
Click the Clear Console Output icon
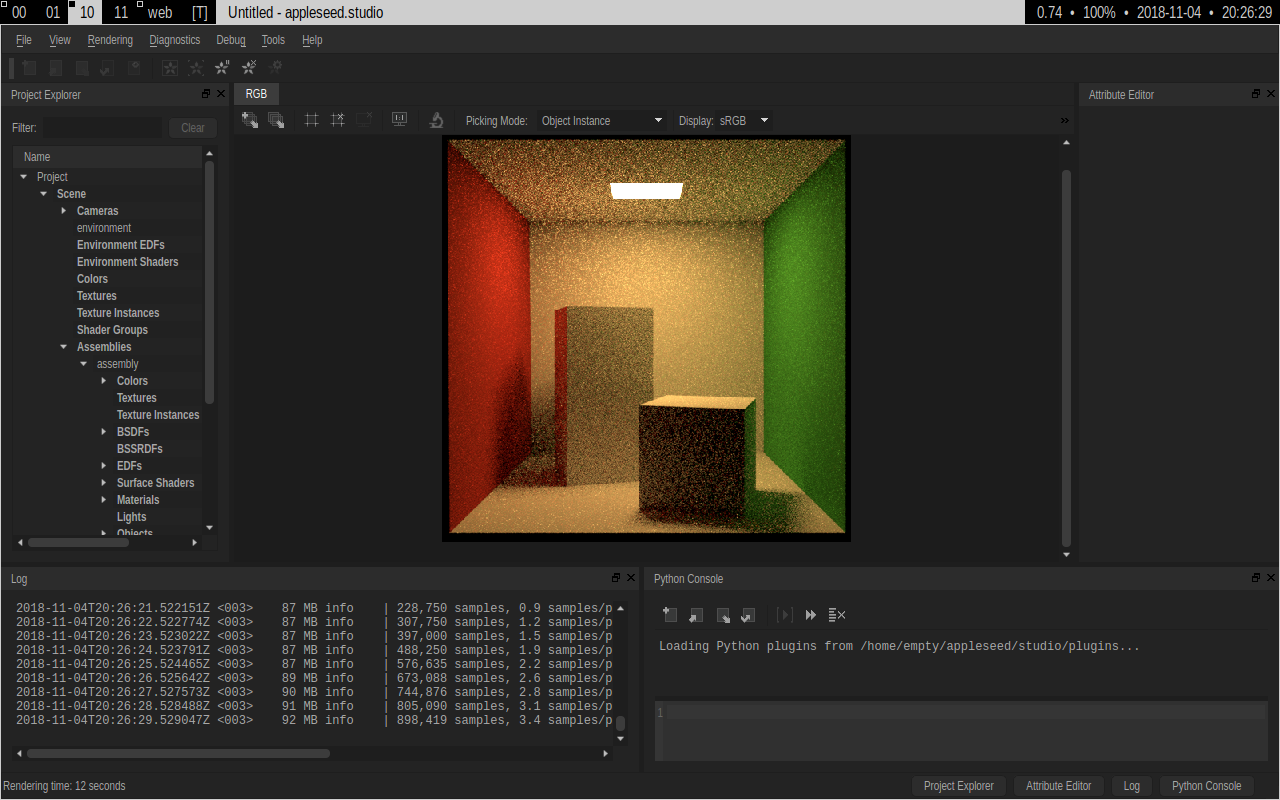837,615
